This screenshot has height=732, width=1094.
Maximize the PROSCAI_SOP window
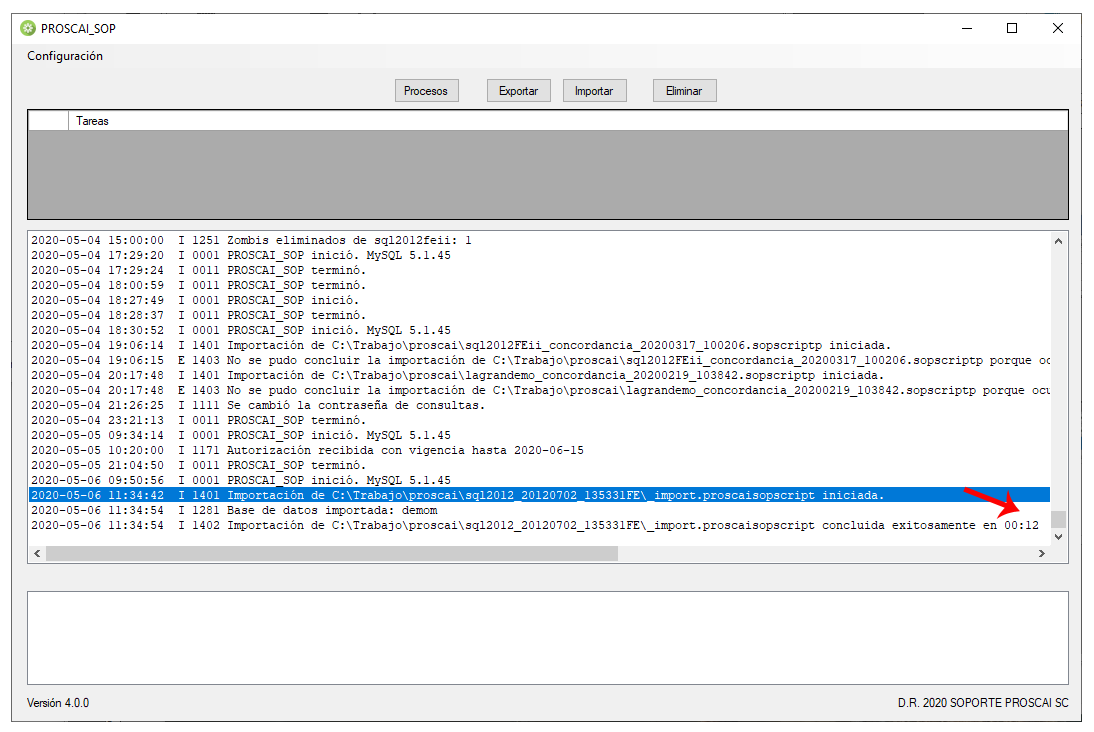(1012, 28)
